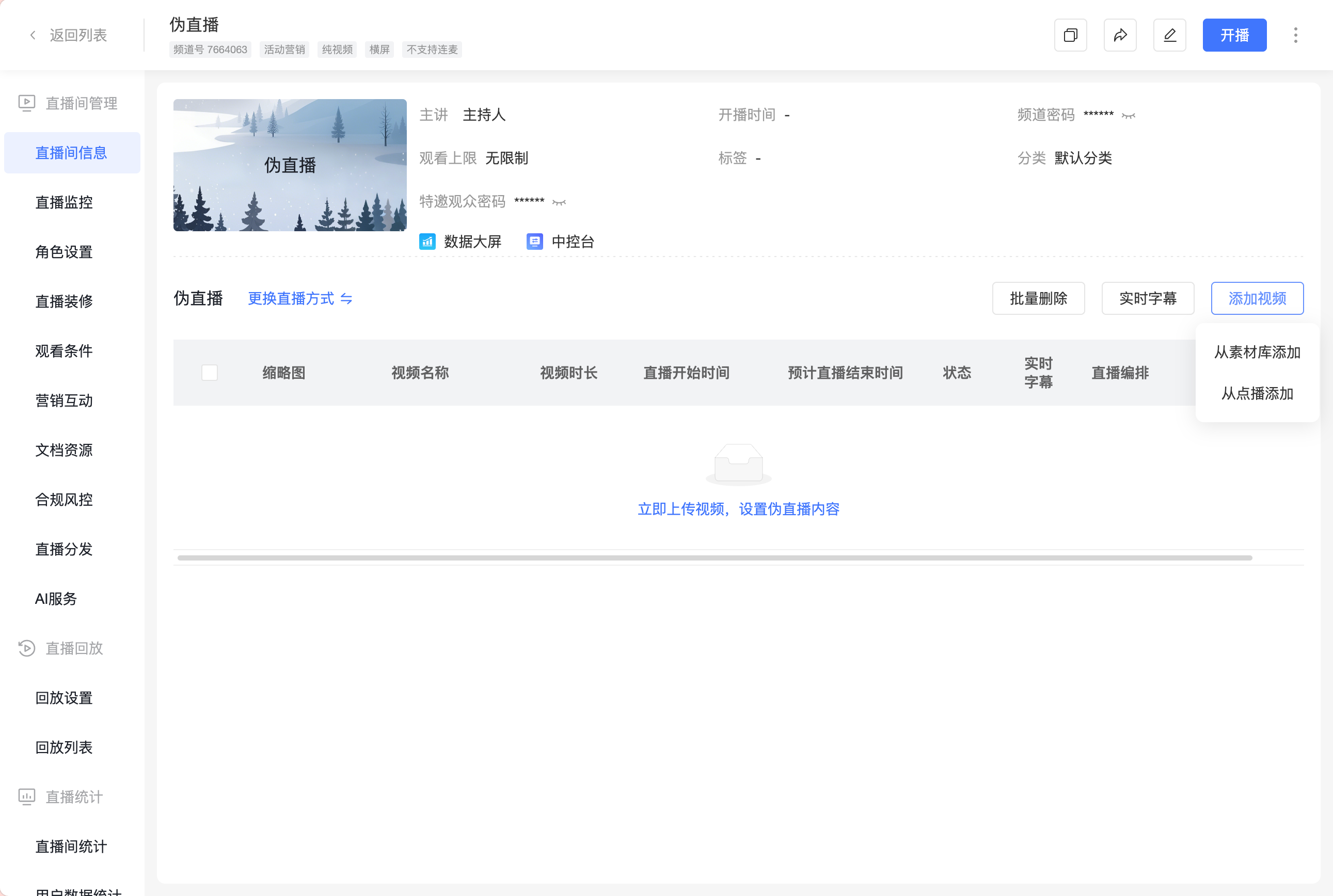Click the 直播编排 column header
This screenshot has height=896, width=1333.
click(1120, 373)
